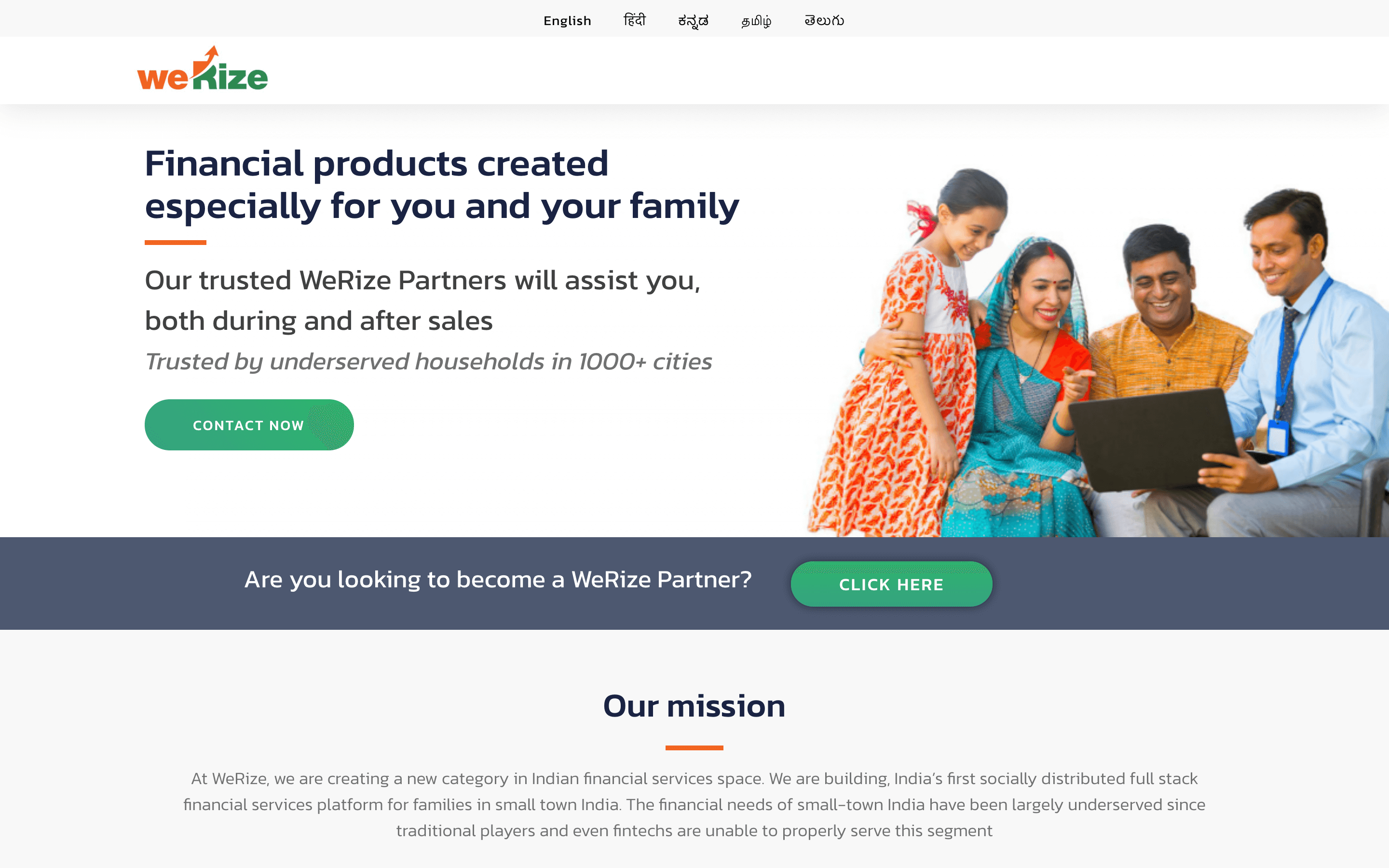Click the italic 'Trusted by underserved households' tagline
The height and width of the screenshot is (868, 1389).
coord(428,362)
